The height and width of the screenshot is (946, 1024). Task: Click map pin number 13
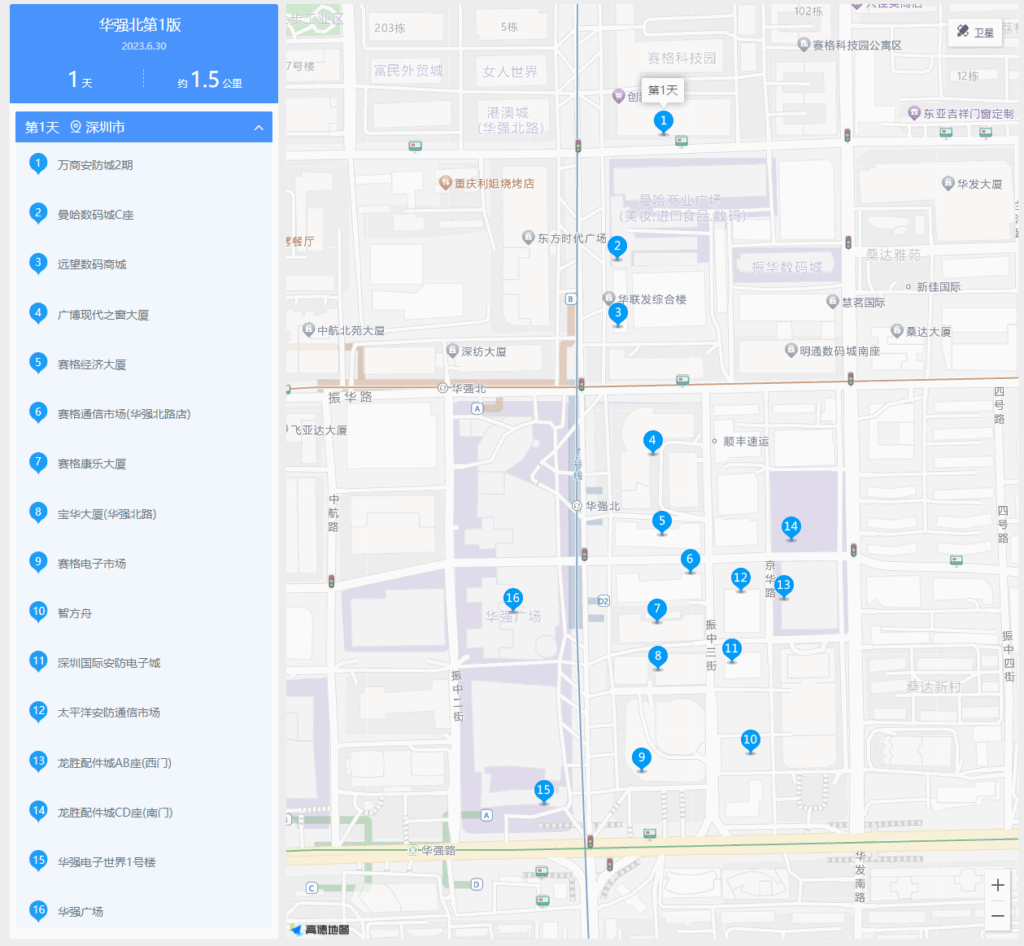click(783, 586)
